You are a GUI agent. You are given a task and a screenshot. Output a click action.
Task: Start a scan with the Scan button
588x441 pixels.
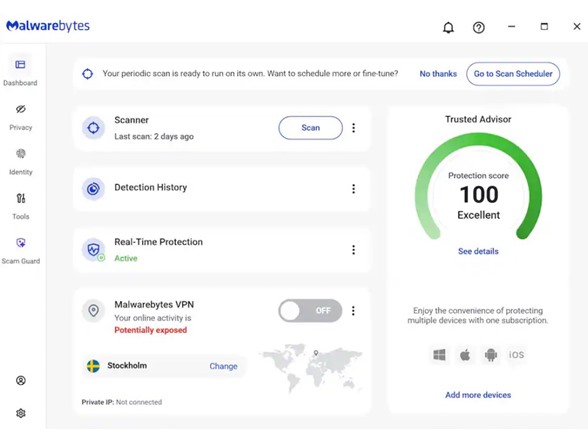point(310,128)
